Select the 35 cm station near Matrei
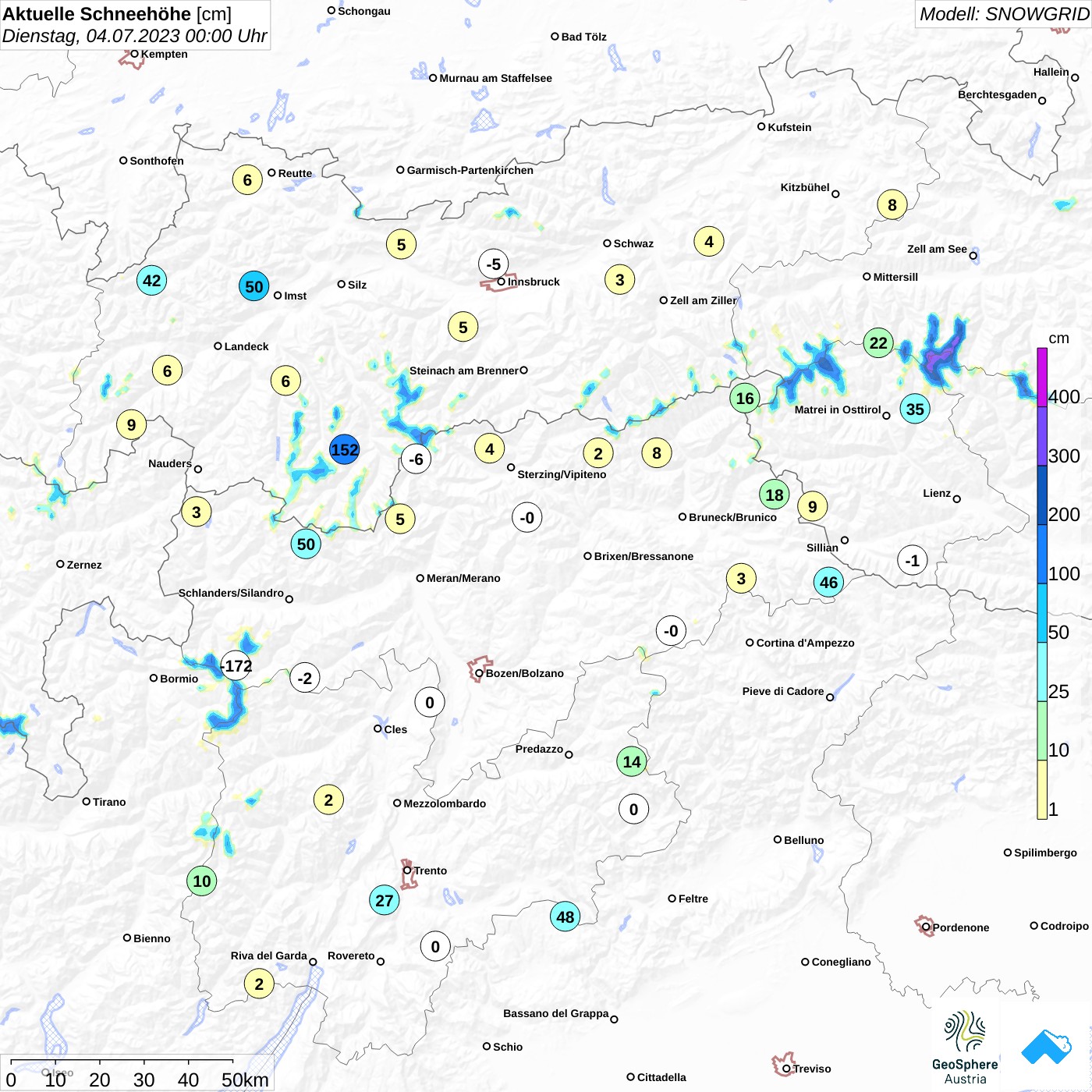The height and width of the screenshot is (1092, 1092). coord(915,409)
